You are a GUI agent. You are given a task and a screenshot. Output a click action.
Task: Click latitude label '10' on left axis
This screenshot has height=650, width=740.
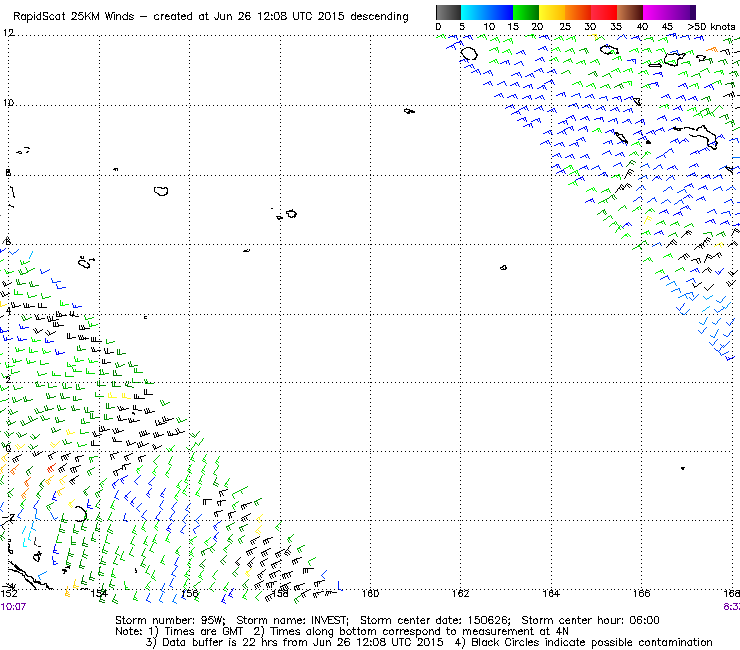[x=8, y=103]
